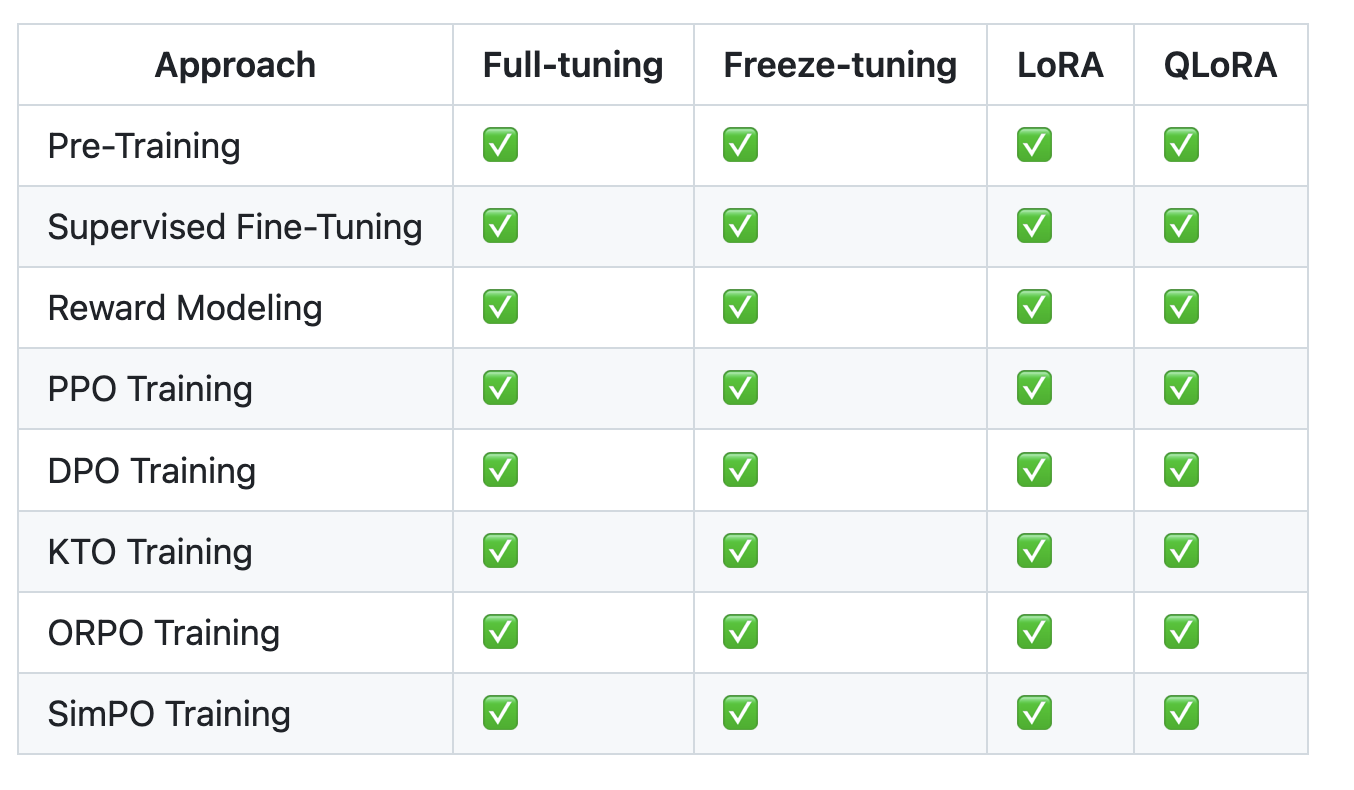Image resolution: width=1354 pixels, height=790 pixels.
Task: Click the QLoRA column header
Action: click(x=1220, y=65)
